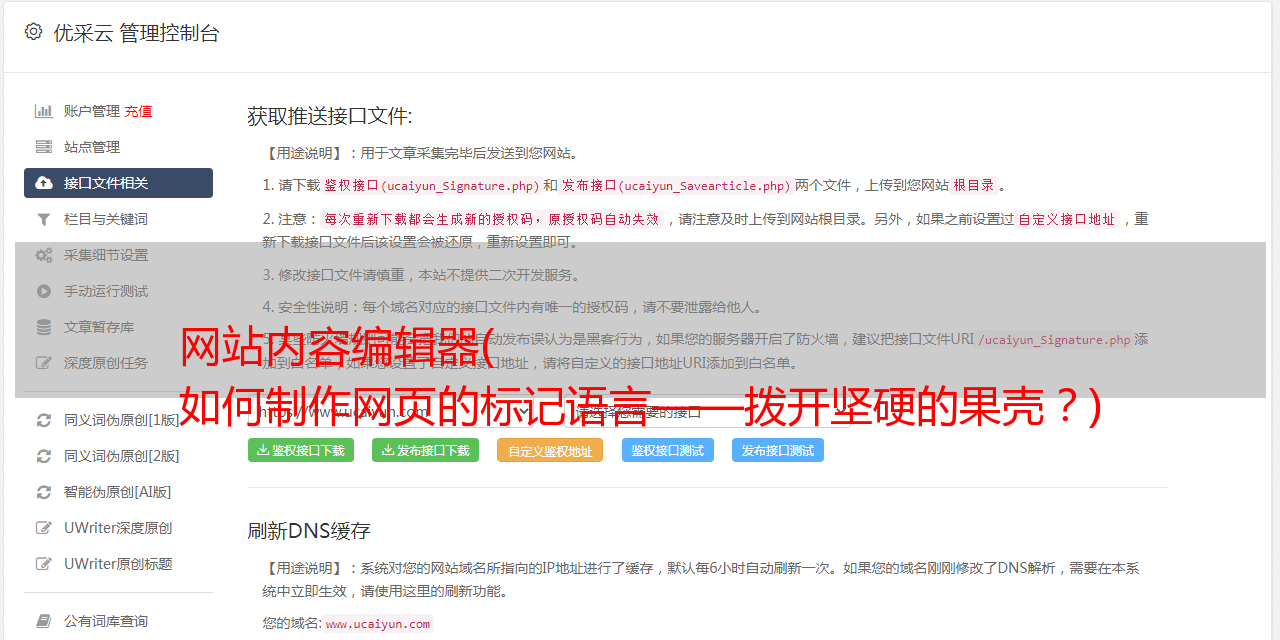Click the 刷新DNS缓存 heading
The image size is (1280, 640).
309,530
